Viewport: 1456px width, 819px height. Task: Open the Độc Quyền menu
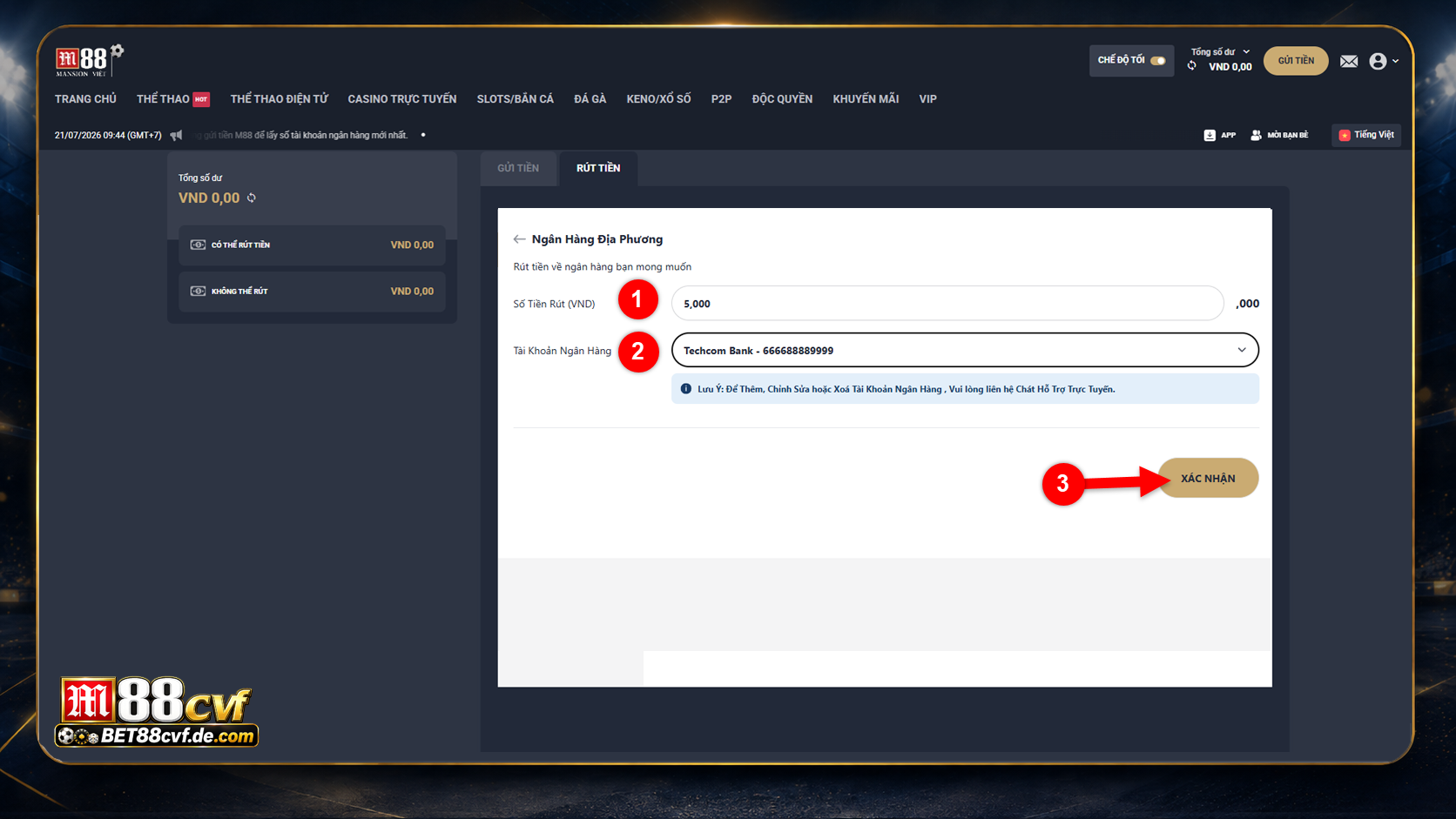coord(782,99)
